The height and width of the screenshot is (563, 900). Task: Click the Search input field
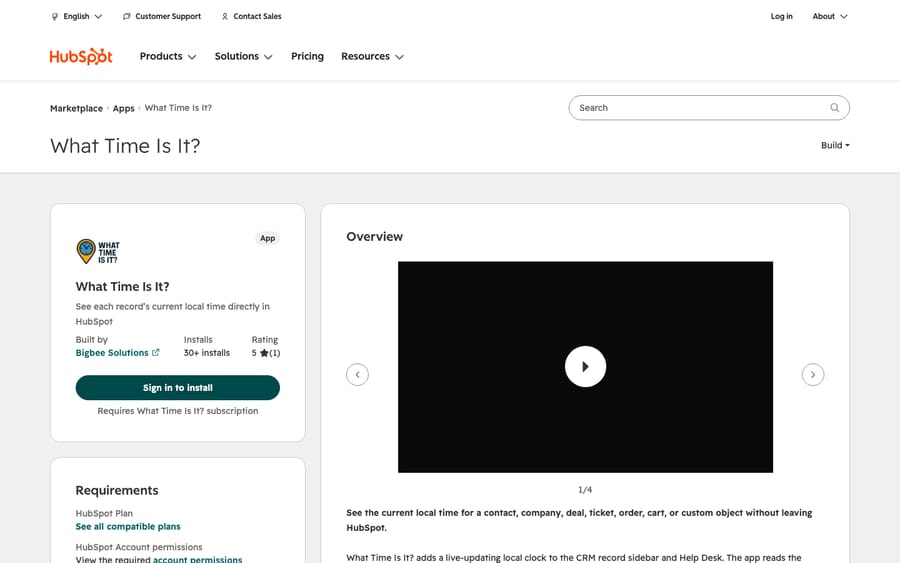click(x=709, y=108)
